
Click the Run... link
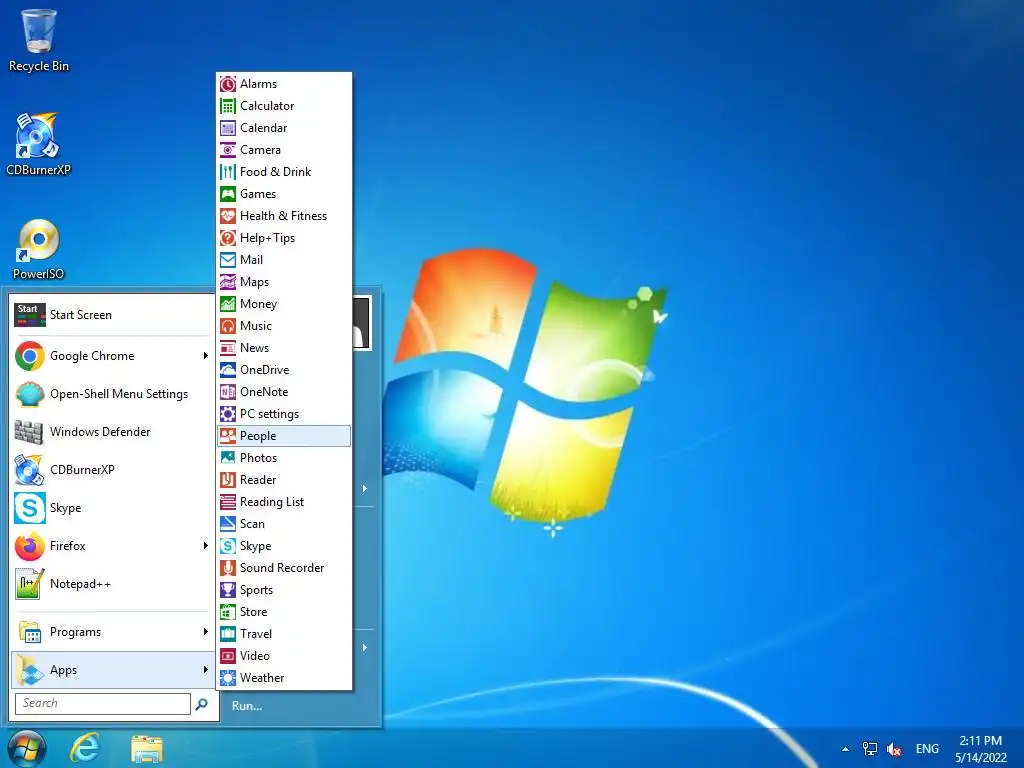click(x=247, y=706)
